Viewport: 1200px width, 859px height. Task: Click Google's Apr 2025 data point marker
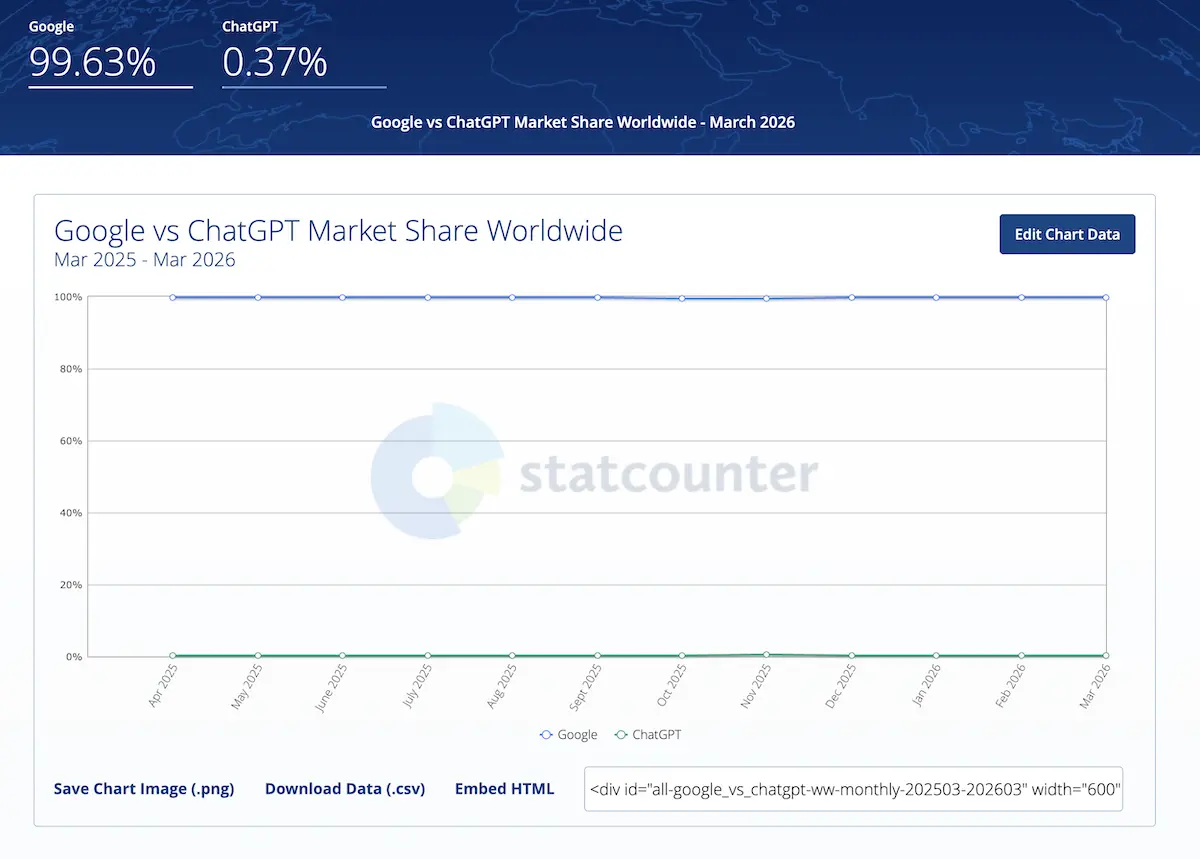[173, 297]
